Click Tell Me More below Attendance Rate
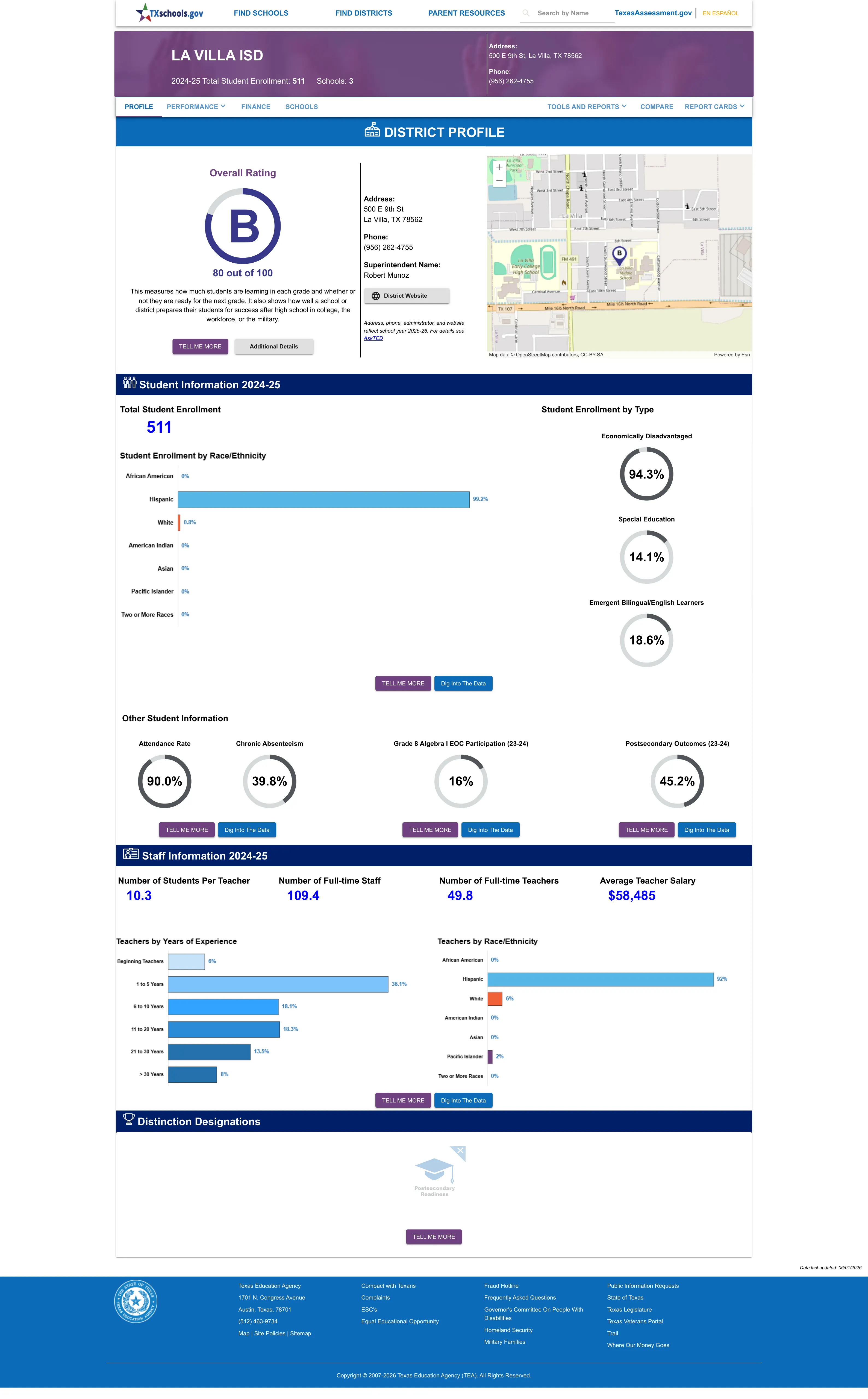The height and width of the screenshot is (1399, 868). tap(187, 830)
